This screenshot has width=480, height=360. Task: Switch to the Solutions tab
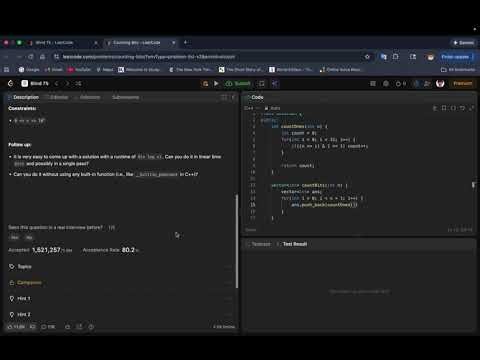(x=88, y=97)
